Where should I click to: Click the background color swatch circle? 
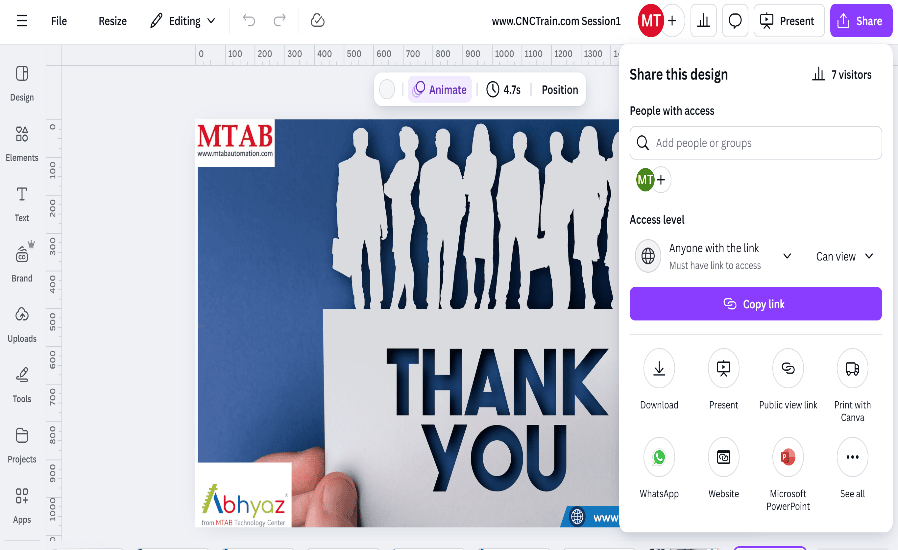[387, 90]
